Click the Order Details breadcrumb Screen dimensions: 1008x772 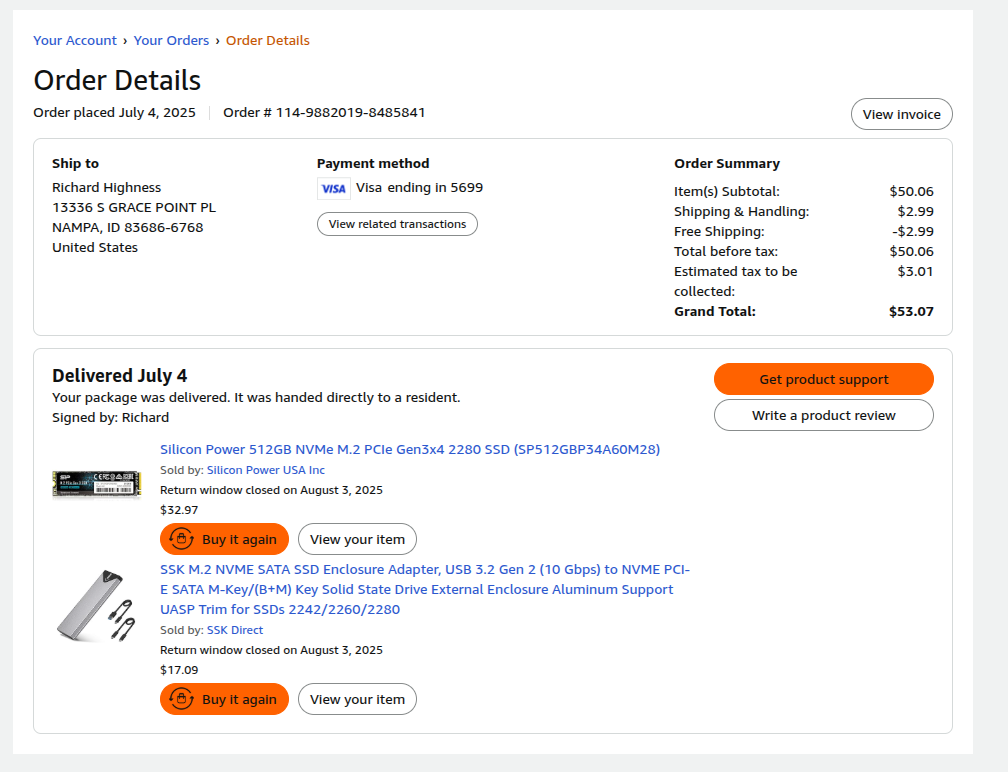pyautogui.click(x=267, y=41)
